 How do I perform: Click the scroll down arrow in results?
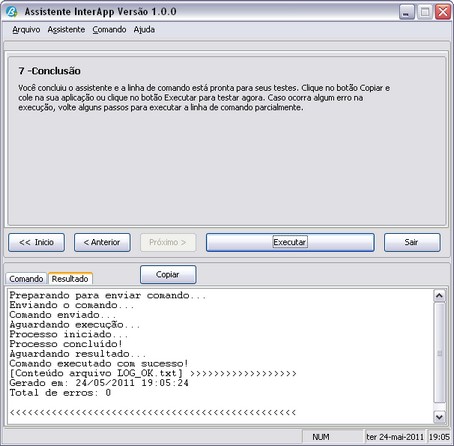439,417
